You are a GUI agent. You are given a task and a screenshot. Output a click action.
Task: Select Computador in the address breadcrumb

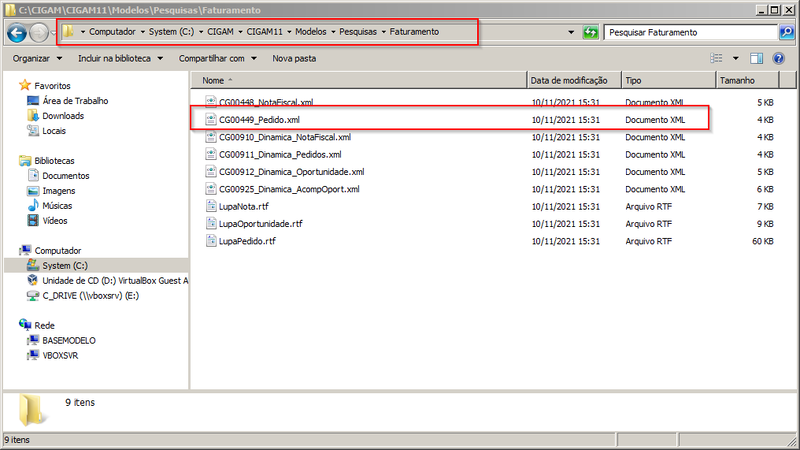coord(112,32)
